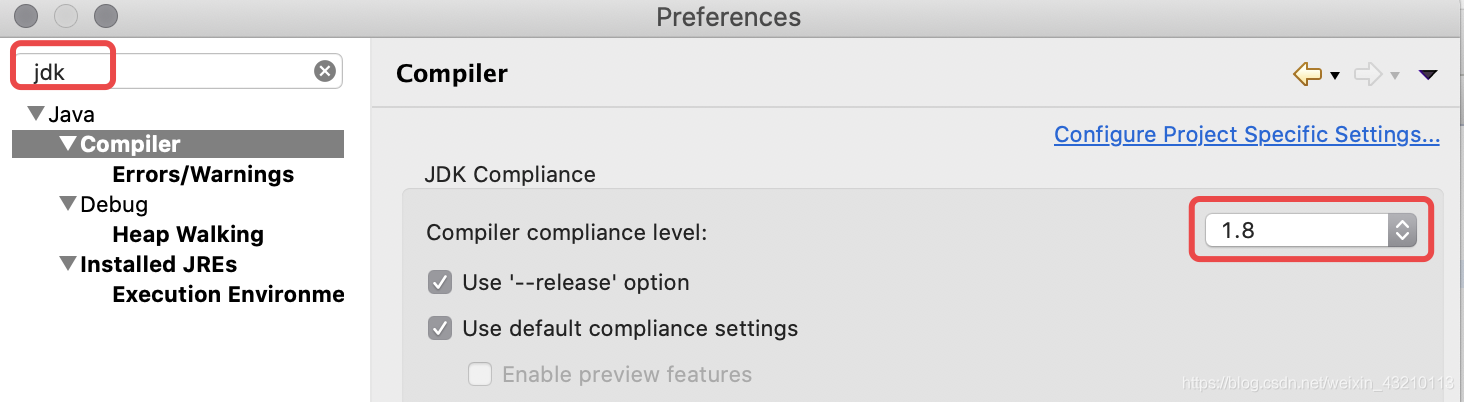The image size is (1464, 402).
Task: Open the forward history dropdown arrow
Action: point(1395,75)
